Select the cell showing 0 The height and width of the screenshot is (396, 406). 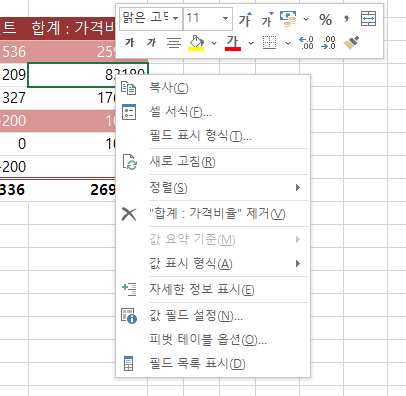click(x=14, y=144)
